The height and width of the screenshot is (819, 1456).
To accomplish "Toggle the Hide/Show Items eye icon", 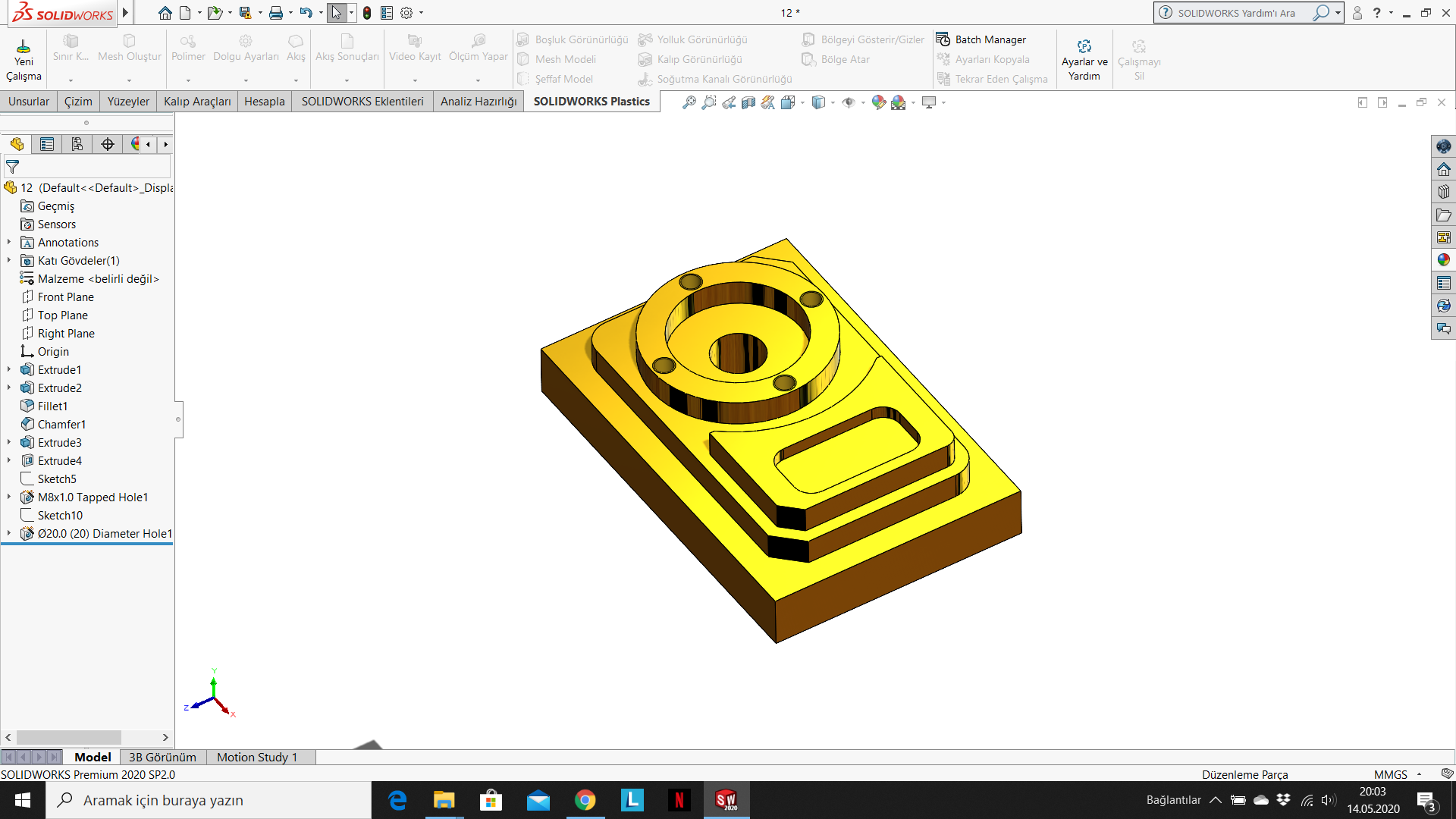I will 849,102.
